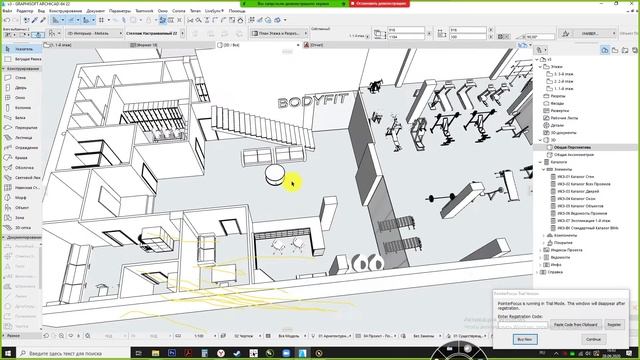The image size is (640, 360).
Task: Click the Undo arrow in the toolbar
Action: (x=7, y=20)
